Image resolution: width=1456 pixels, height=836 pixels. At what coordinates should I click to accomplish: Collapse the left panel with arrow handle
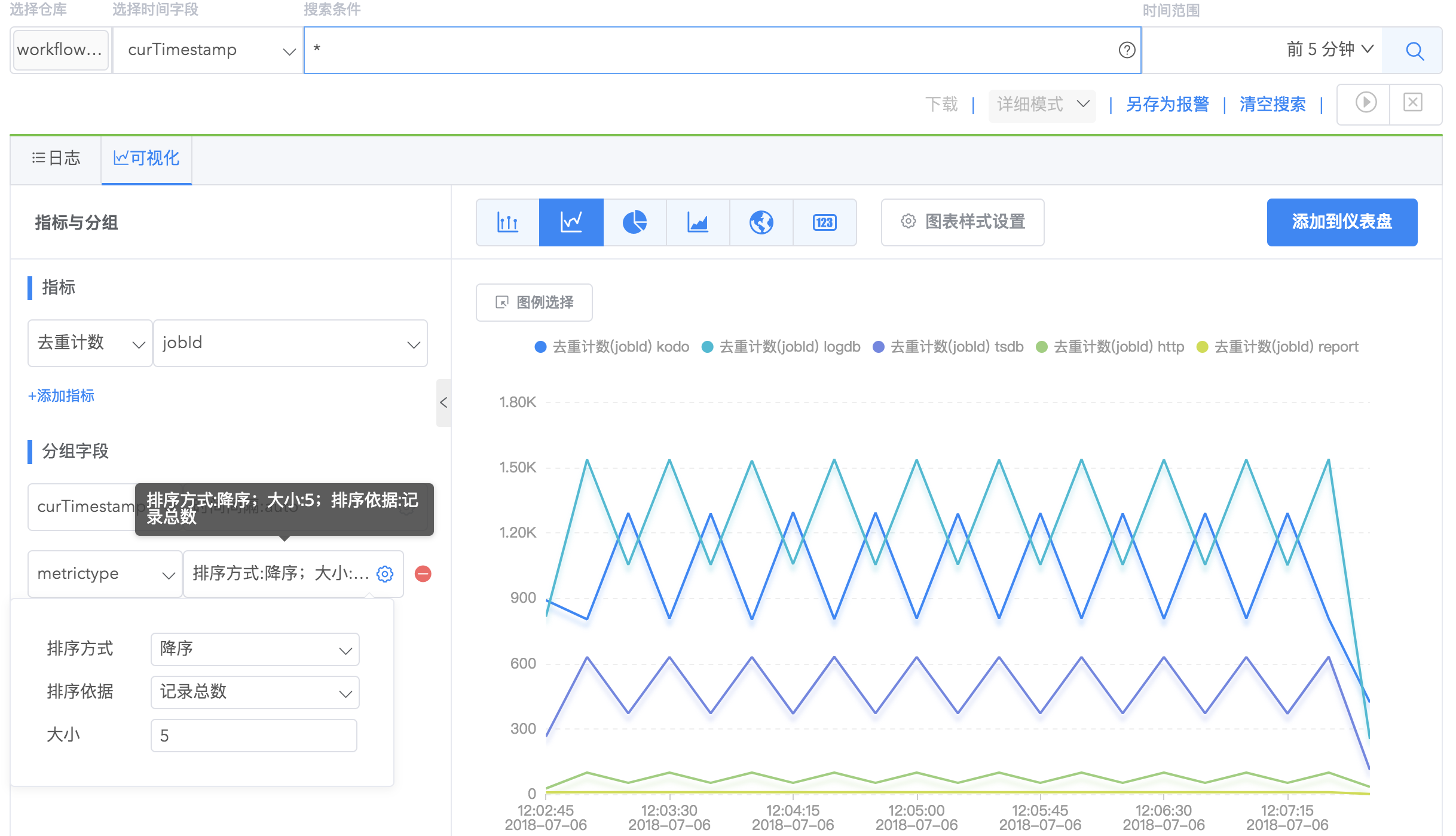[443, 402]
